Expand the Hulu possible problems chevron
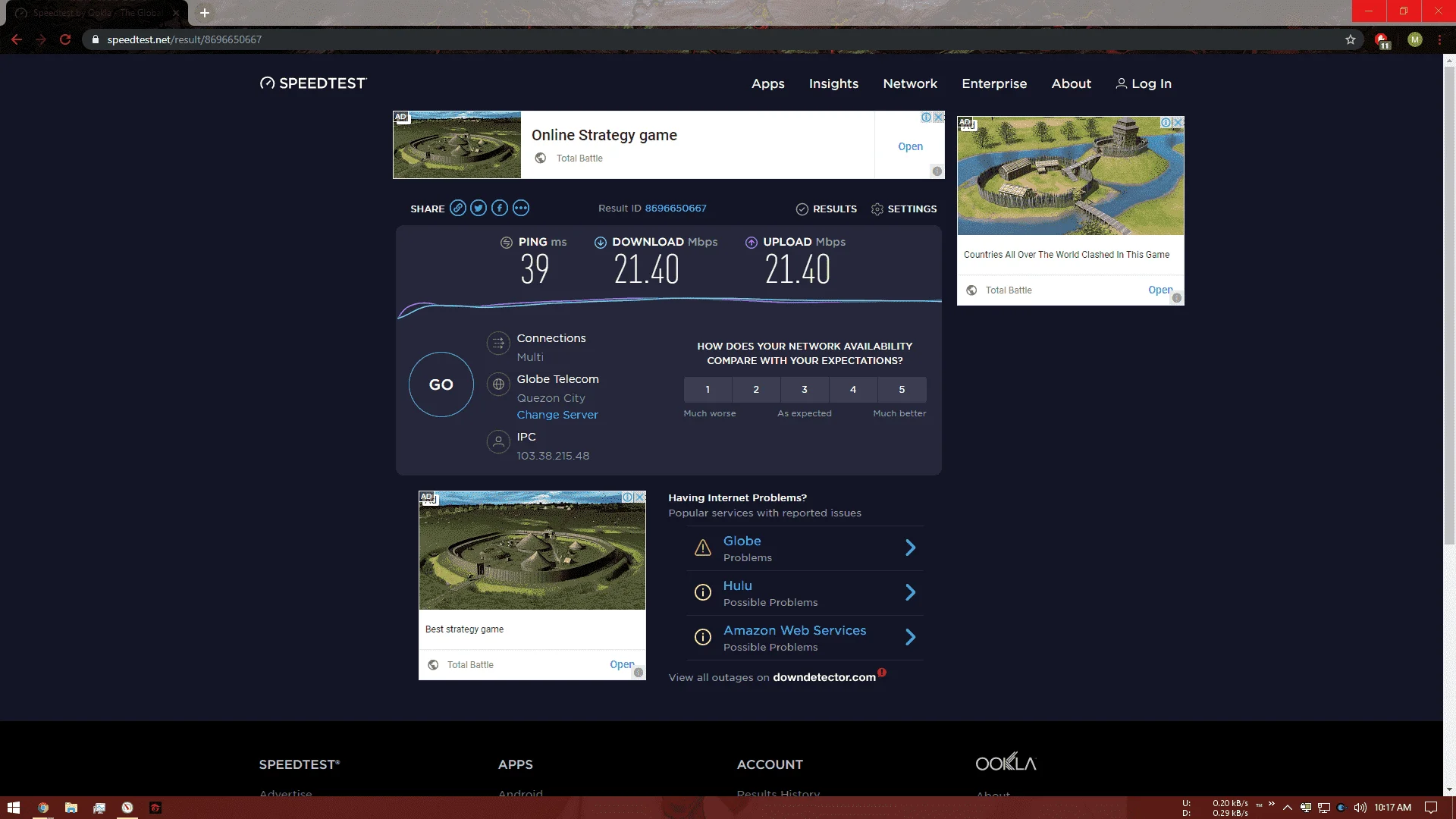 click(x=911, y=592)
